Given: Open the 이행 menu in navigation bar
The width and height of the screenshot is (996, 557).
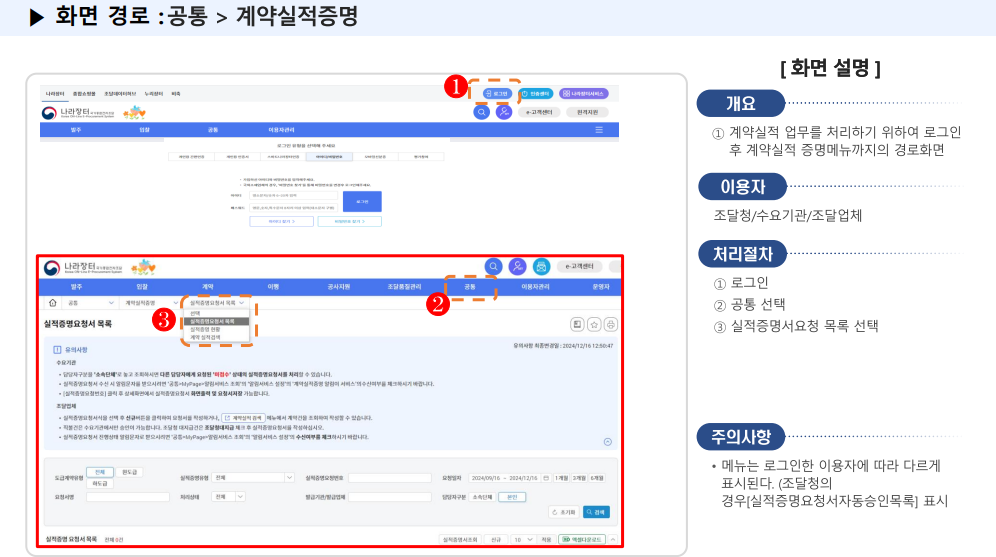Looking at the screenshot, I should (273, 287).
